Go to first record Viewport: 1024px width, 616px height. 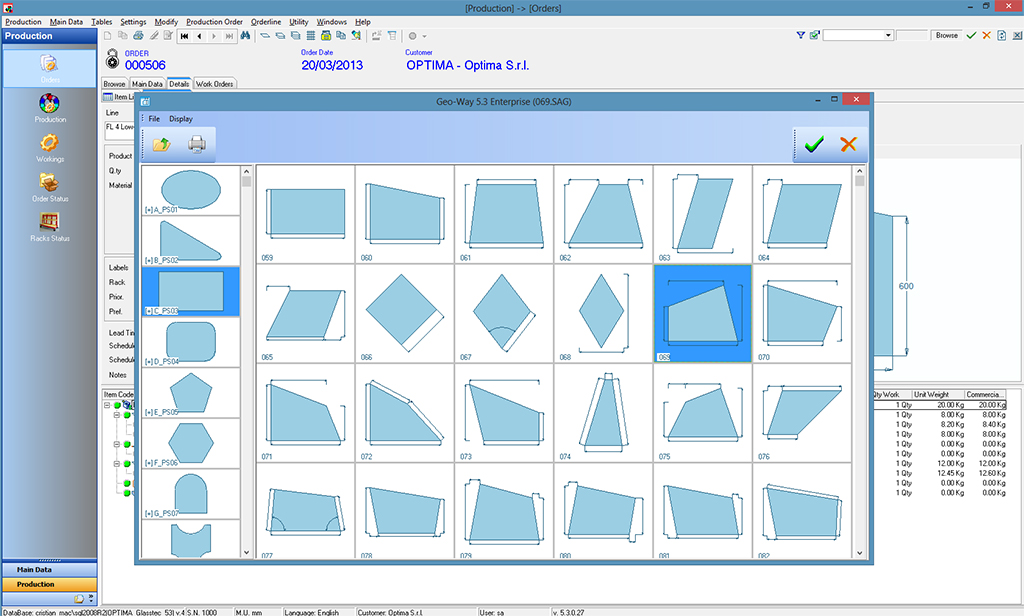(185, 36)
